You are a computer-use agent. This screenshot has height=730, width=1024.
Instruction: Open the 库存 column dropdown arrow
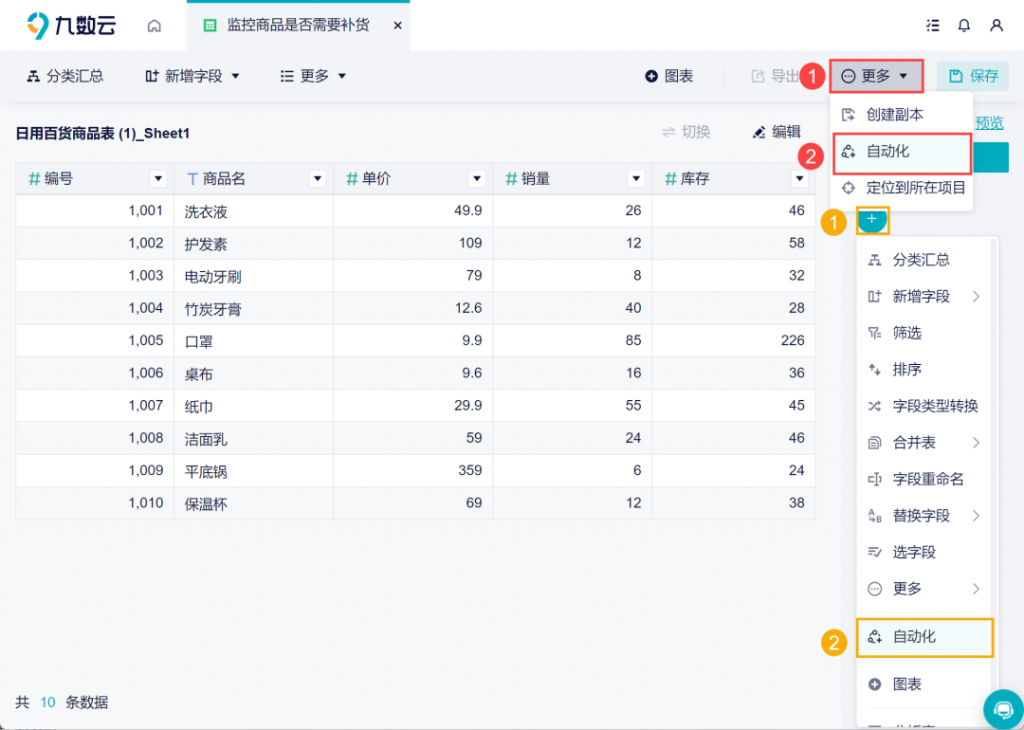click(799, 179)
